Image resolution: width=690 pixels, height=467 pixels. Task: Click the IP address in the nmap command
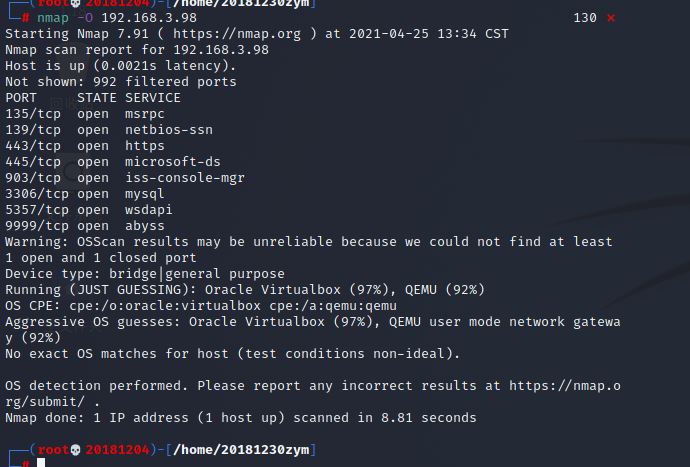[148, 18]
